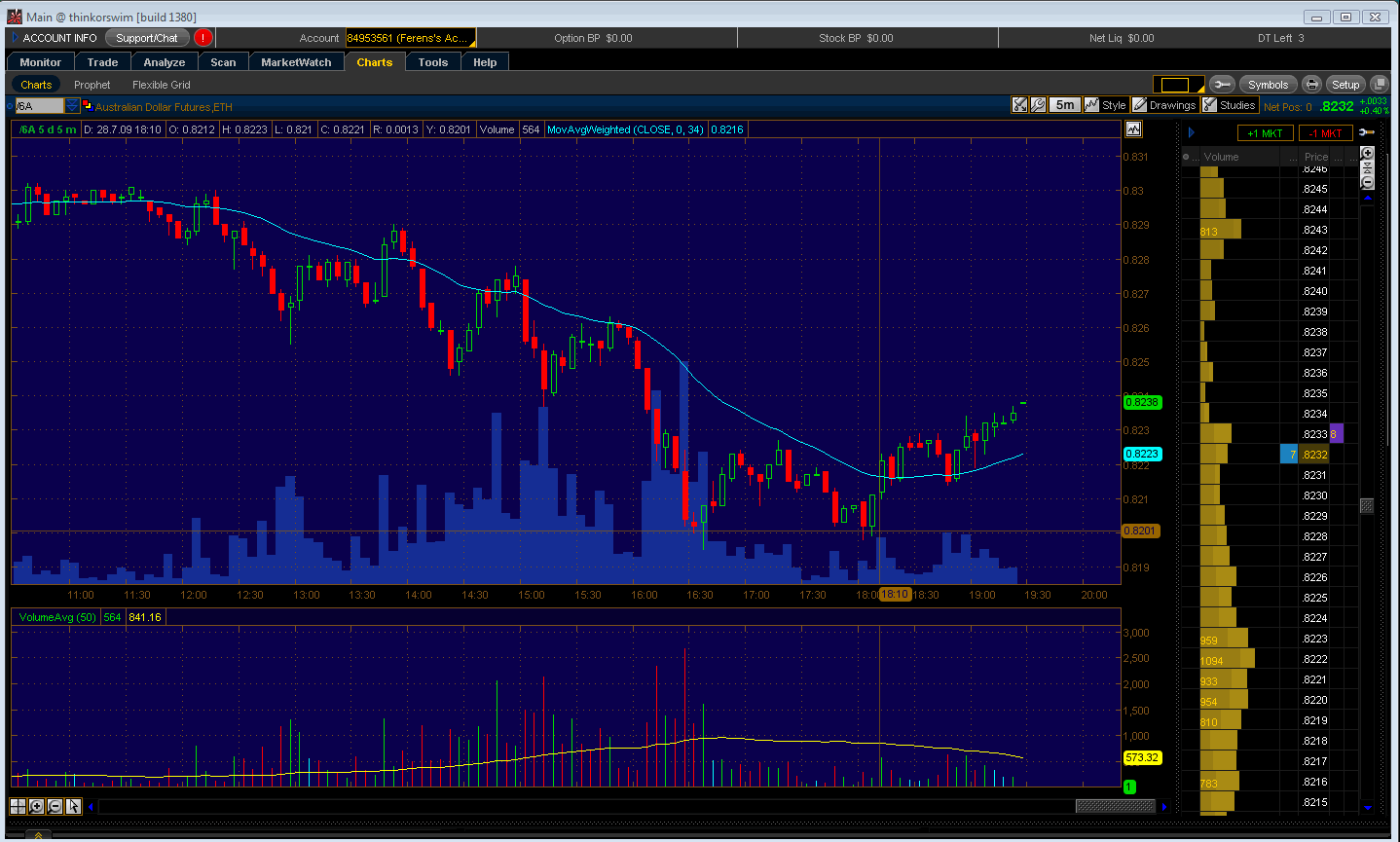Screen dimensions: 1400x842
Task: Click the wrench icon beside Symbols
Action: tap(1222, 85)
